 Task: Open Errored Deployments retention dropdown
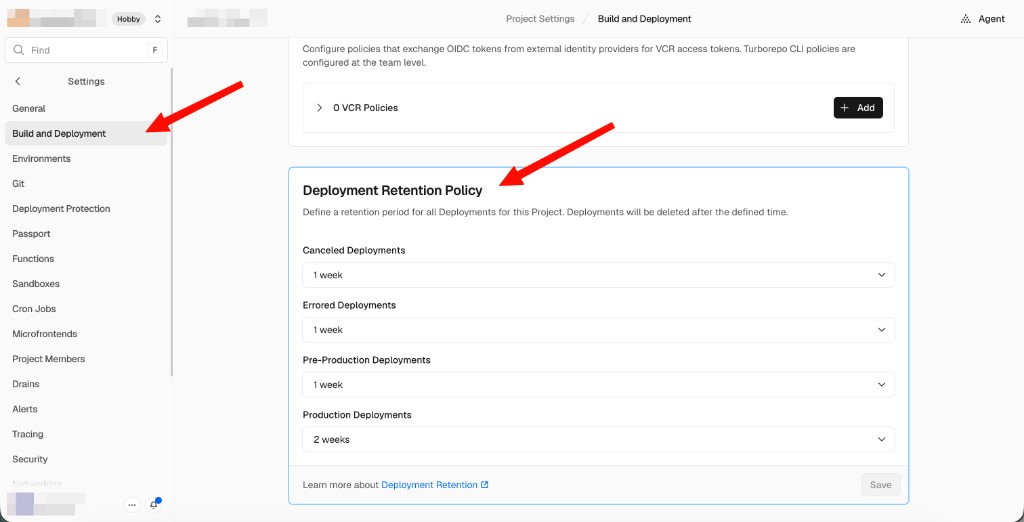598,330
